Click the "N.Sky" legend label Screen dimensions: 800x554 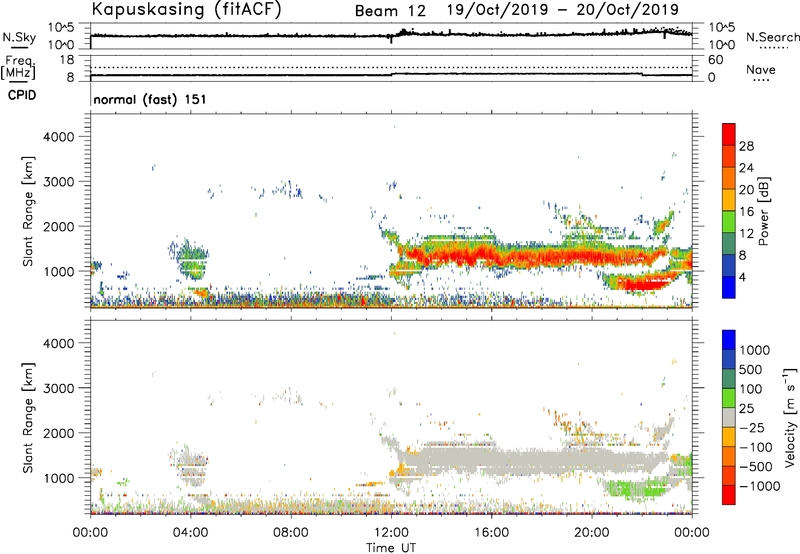tap(19, 37)
